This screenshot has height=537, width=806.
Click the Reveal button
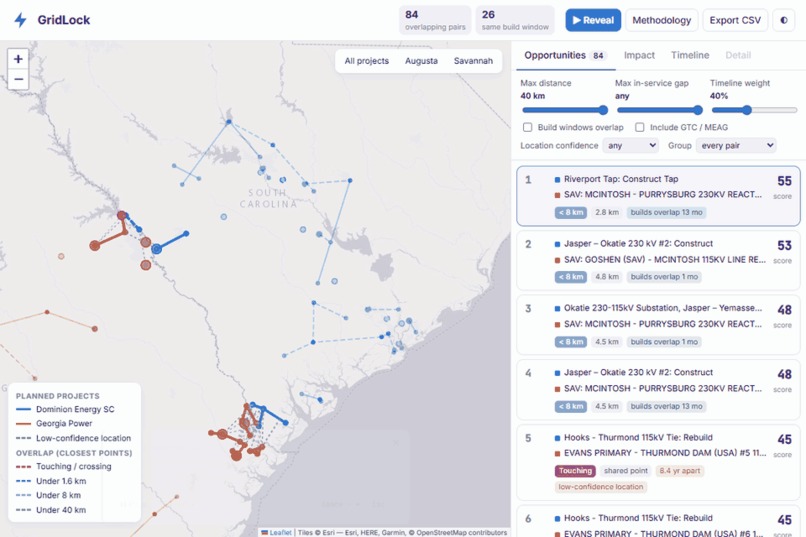[593, 20]
